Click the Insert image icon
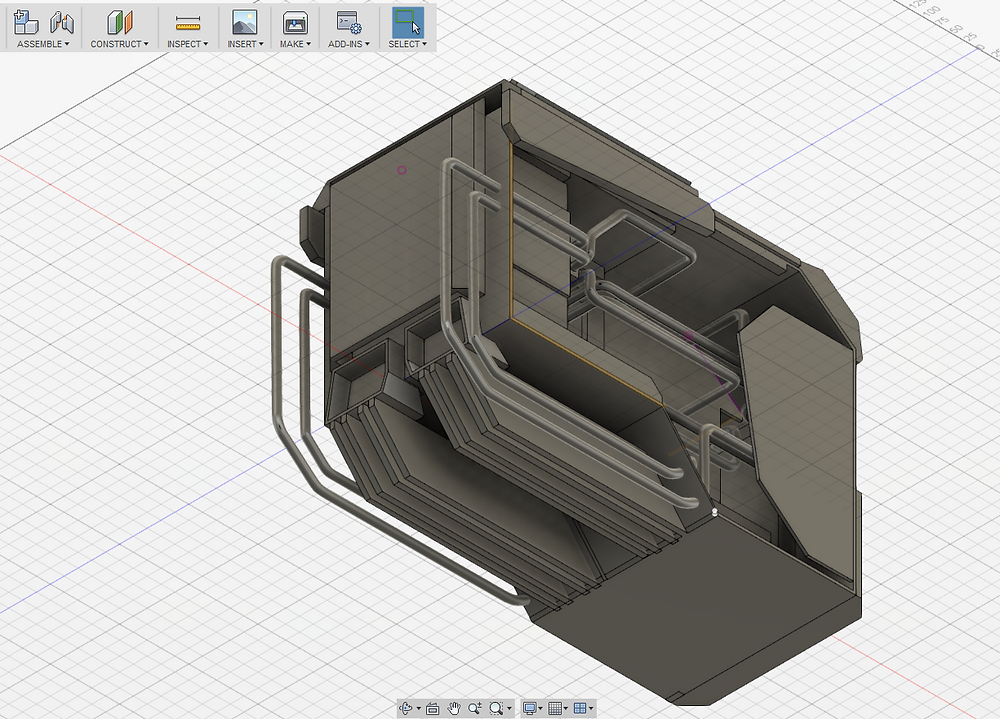Viewport: 1000px width, 719px height. pyautogui.click(x=244, y=22)
